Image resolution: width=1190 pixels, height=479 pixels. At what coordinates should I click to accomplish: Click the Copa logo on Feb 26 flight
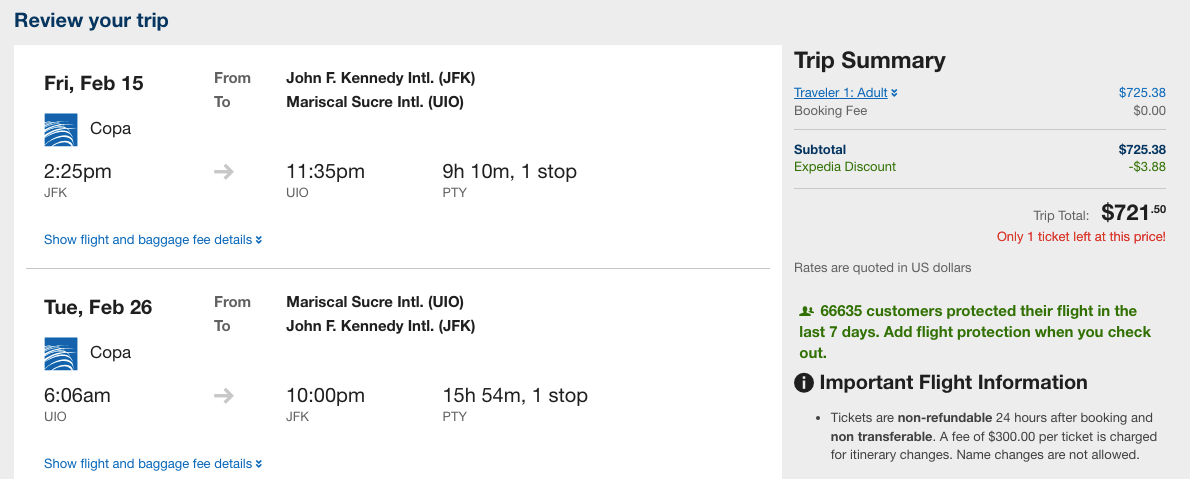61,353
